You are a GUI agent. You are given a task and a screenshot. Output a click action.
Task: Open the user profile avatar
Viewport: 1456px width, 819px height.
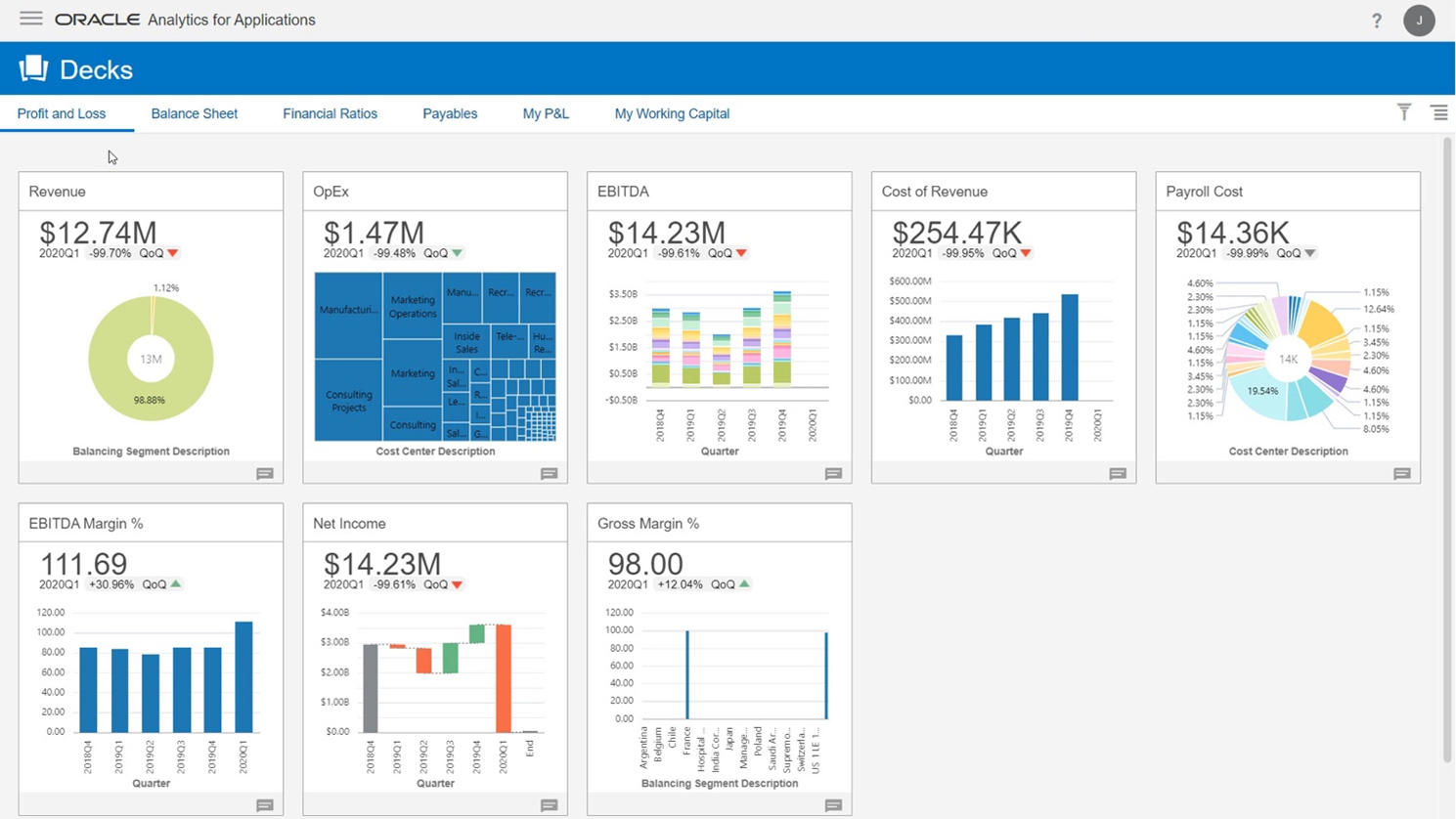click(1419, 20)
